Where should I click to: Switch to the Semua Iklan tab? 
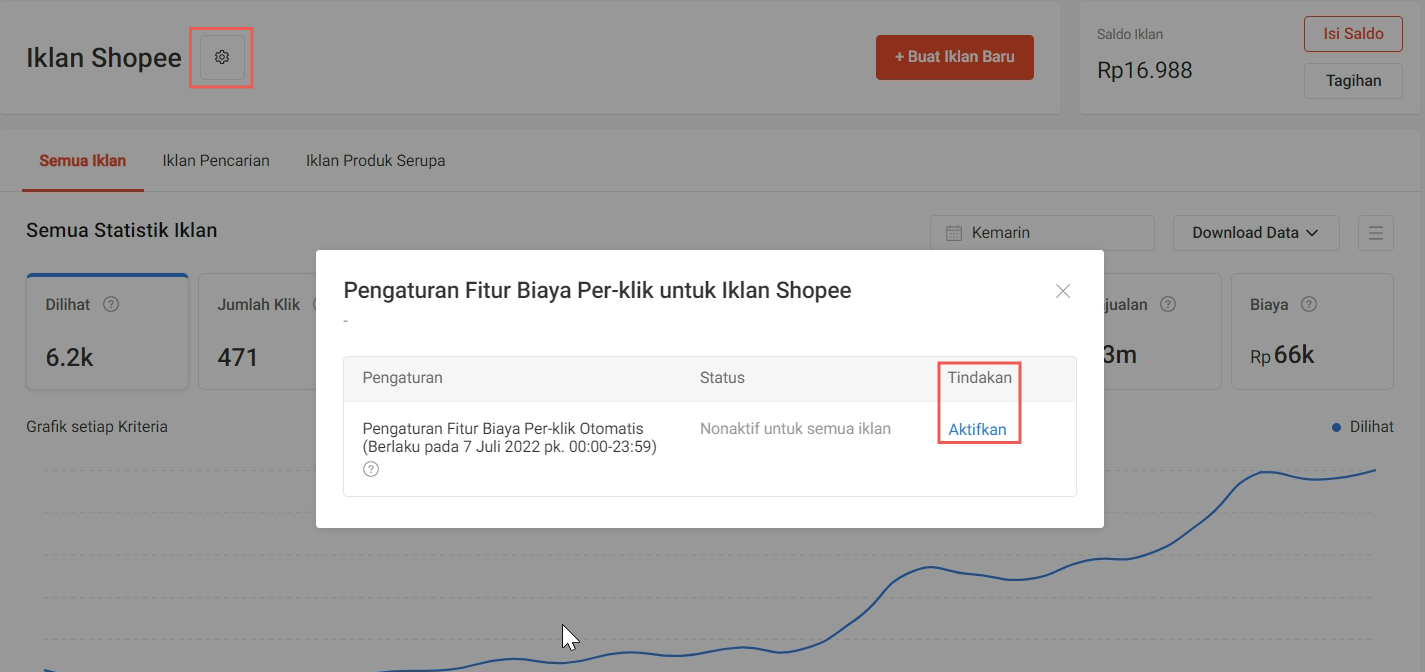(83, 160)
